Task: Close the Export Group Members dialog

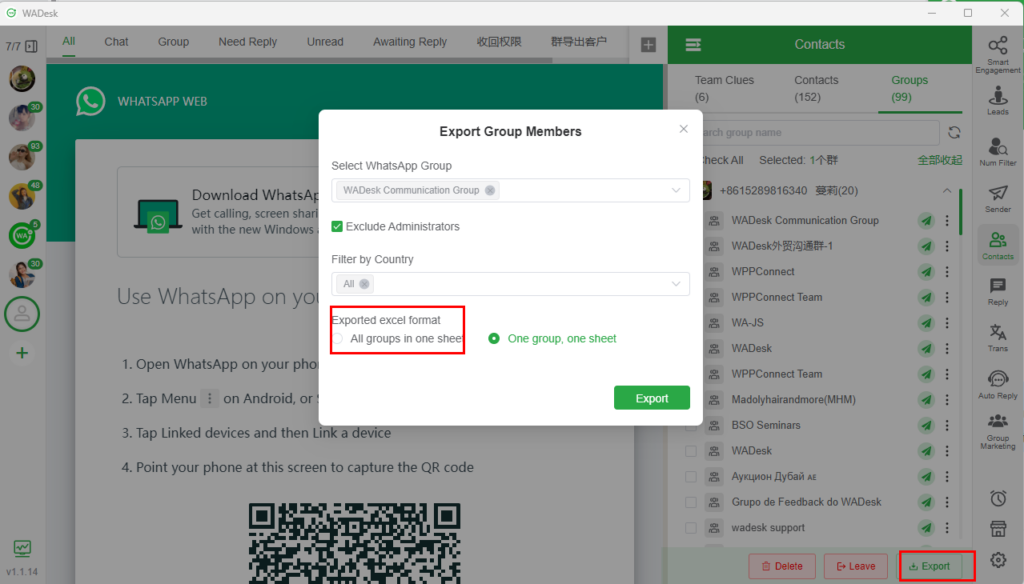Action: [x=684, y=129]
